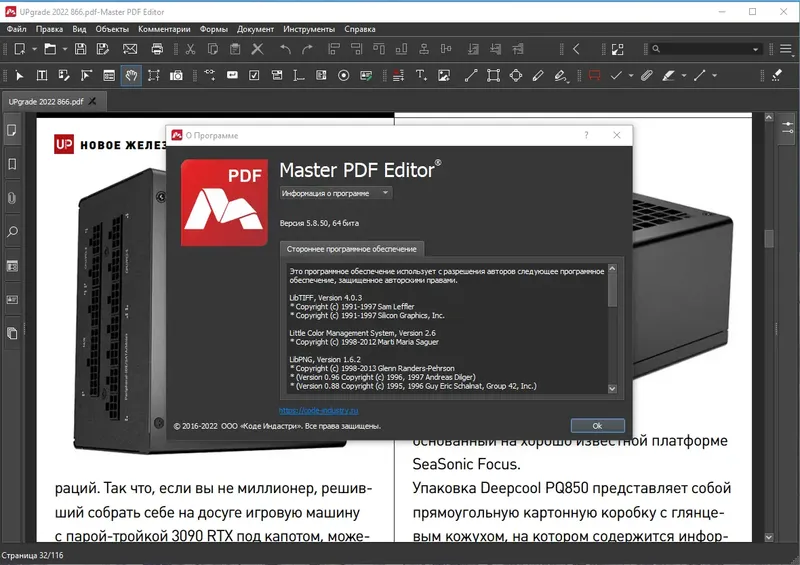
Task: Open the Инструменты menu
Action: 309,29
